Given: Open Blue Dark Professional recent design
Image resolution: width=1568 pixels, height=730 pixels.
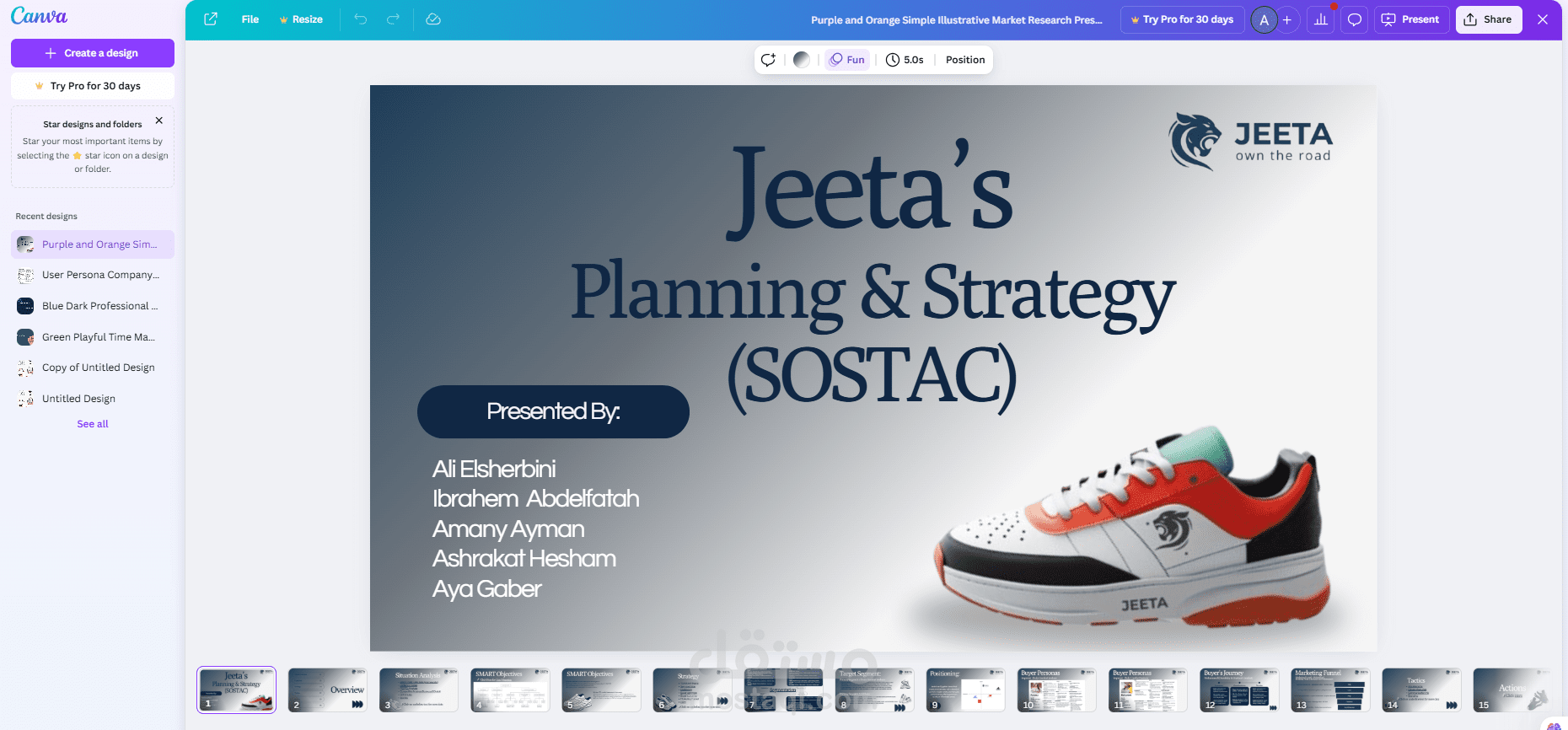Looking at the screenshot, I should click(x=93, y=306).
